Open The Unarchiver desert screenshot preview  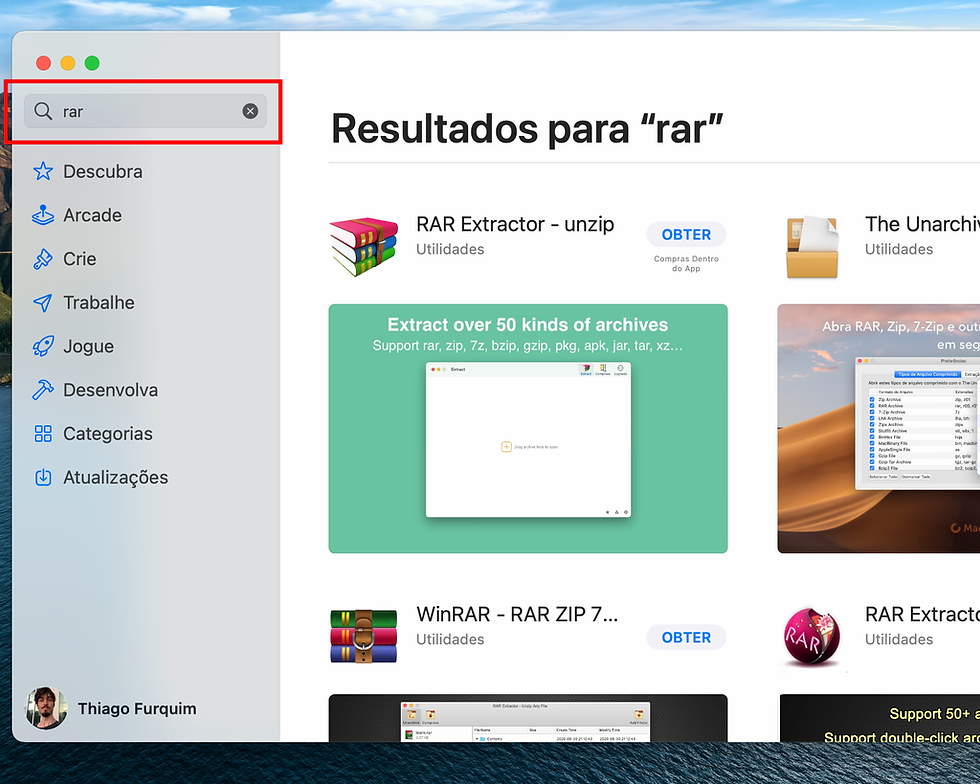click(x=879, y=428)
